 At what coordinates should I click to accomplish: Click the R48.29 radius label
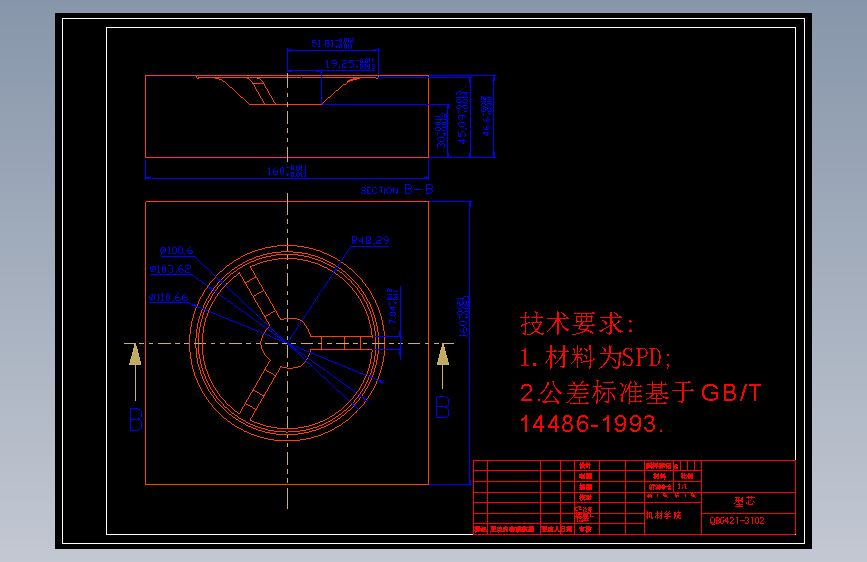370,241
